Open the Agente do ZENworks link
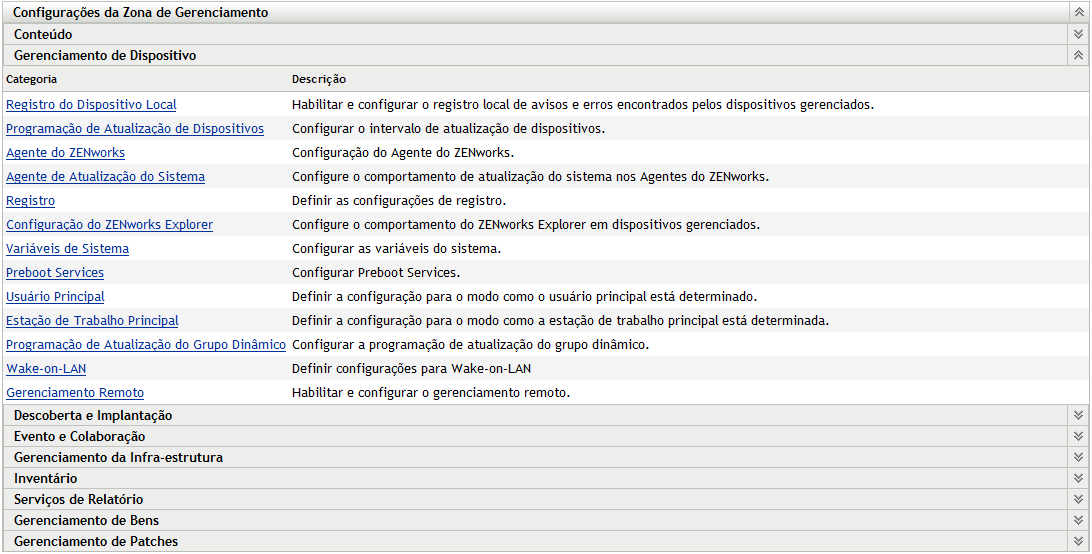Image resolution: width=1092 pixels, height=554 pixels. tap(65, 153)
